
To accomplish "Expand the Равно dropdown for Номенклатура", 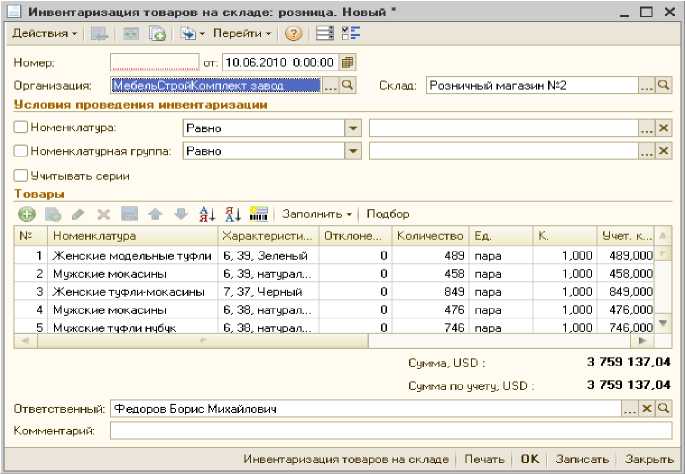I will [352, 128].
